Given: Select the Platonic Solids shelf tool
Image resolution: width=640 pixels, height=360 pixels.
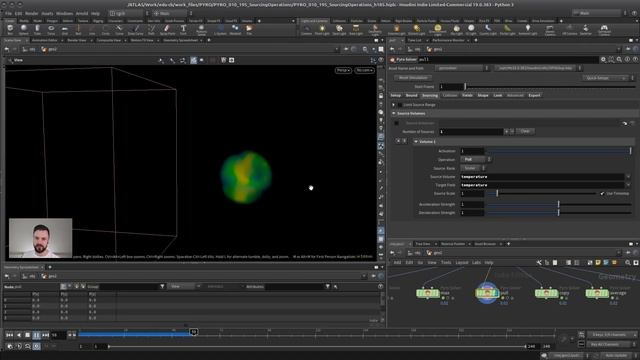Looking at the screenshot, I should pos(201,29).
